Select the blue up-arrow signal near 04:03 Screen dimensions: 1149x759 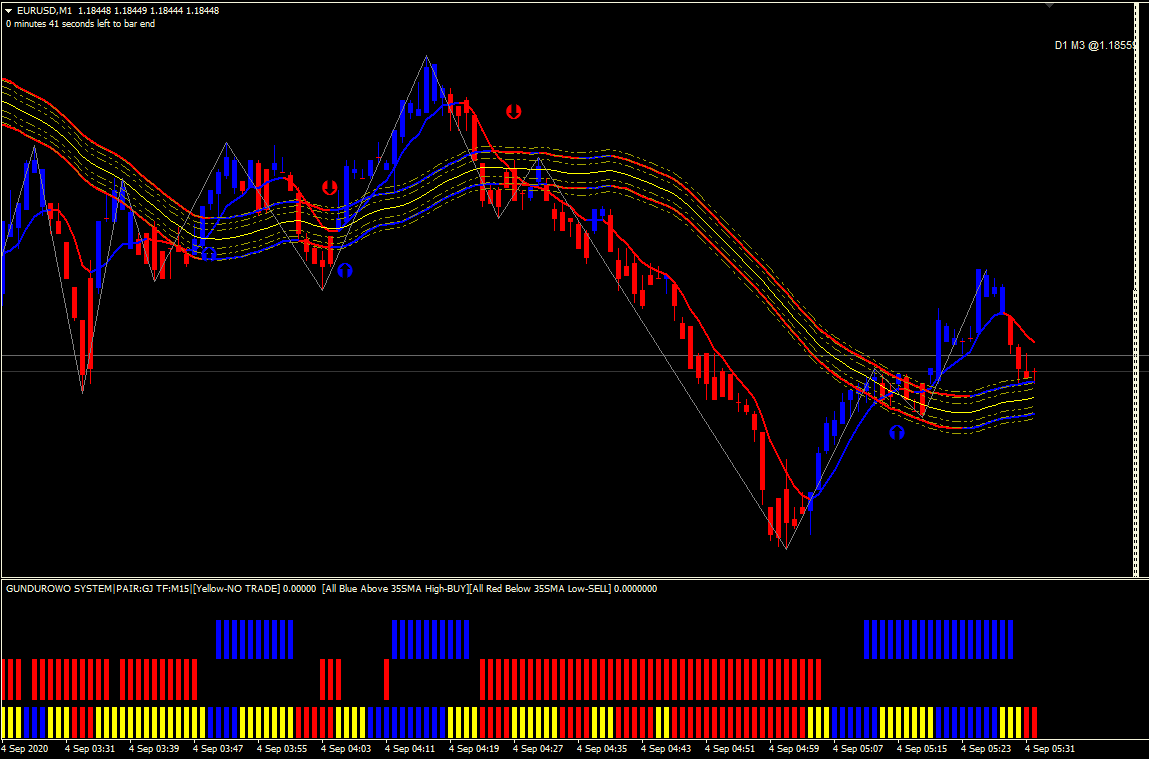[344, 269]
